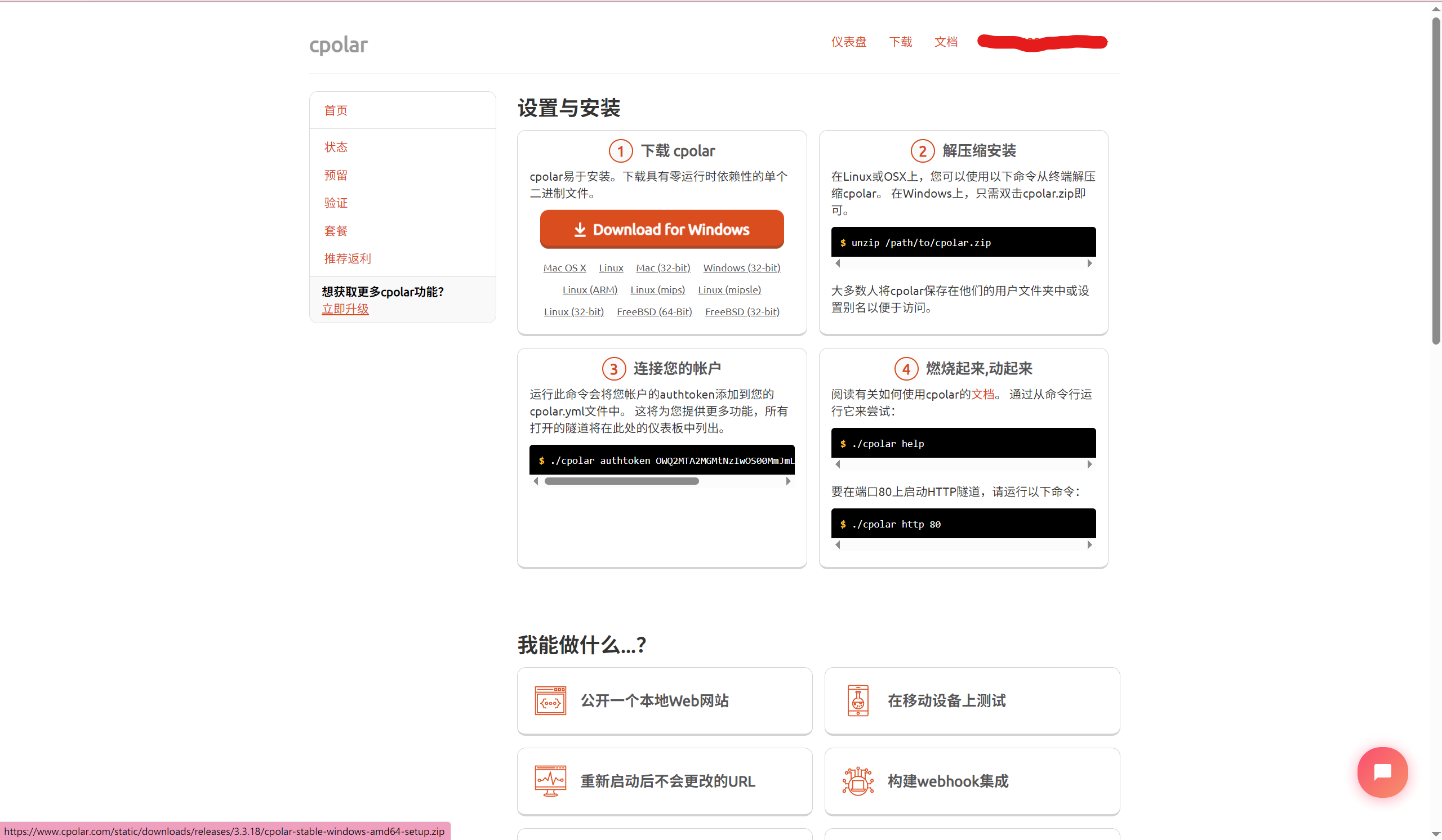
Task: Open the 在移动设备上测试 card
Action: 972,700
